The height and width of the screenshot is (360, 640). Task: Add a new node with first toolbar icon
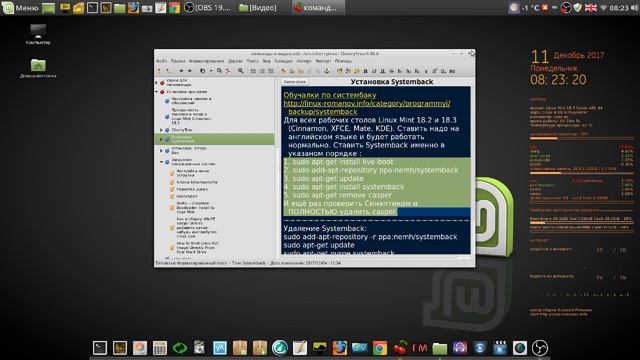[160, 71]
